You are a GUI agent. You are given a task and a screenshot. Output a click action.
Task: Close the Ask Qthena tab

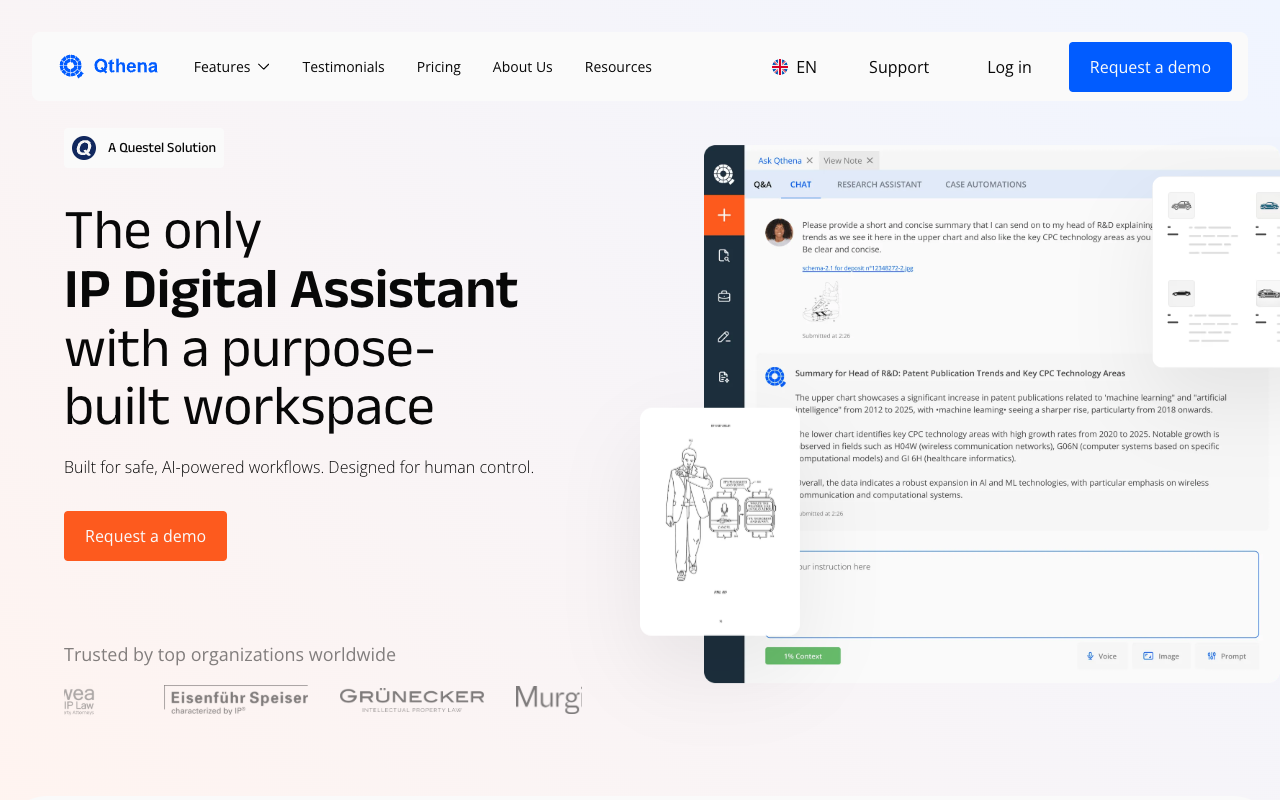point(809,160)
